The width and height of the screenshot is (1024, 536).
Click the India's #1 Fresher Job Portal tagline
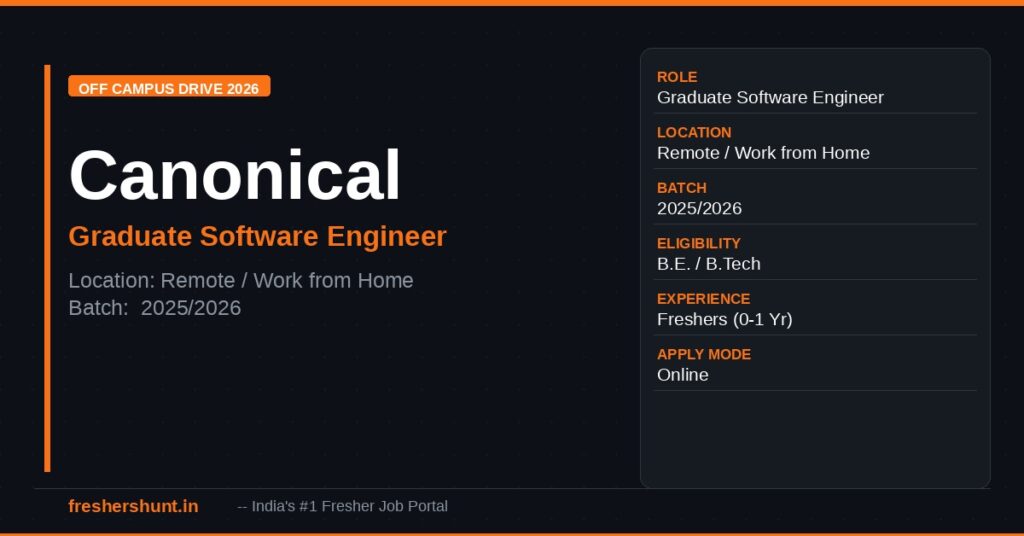coord(343,507)
